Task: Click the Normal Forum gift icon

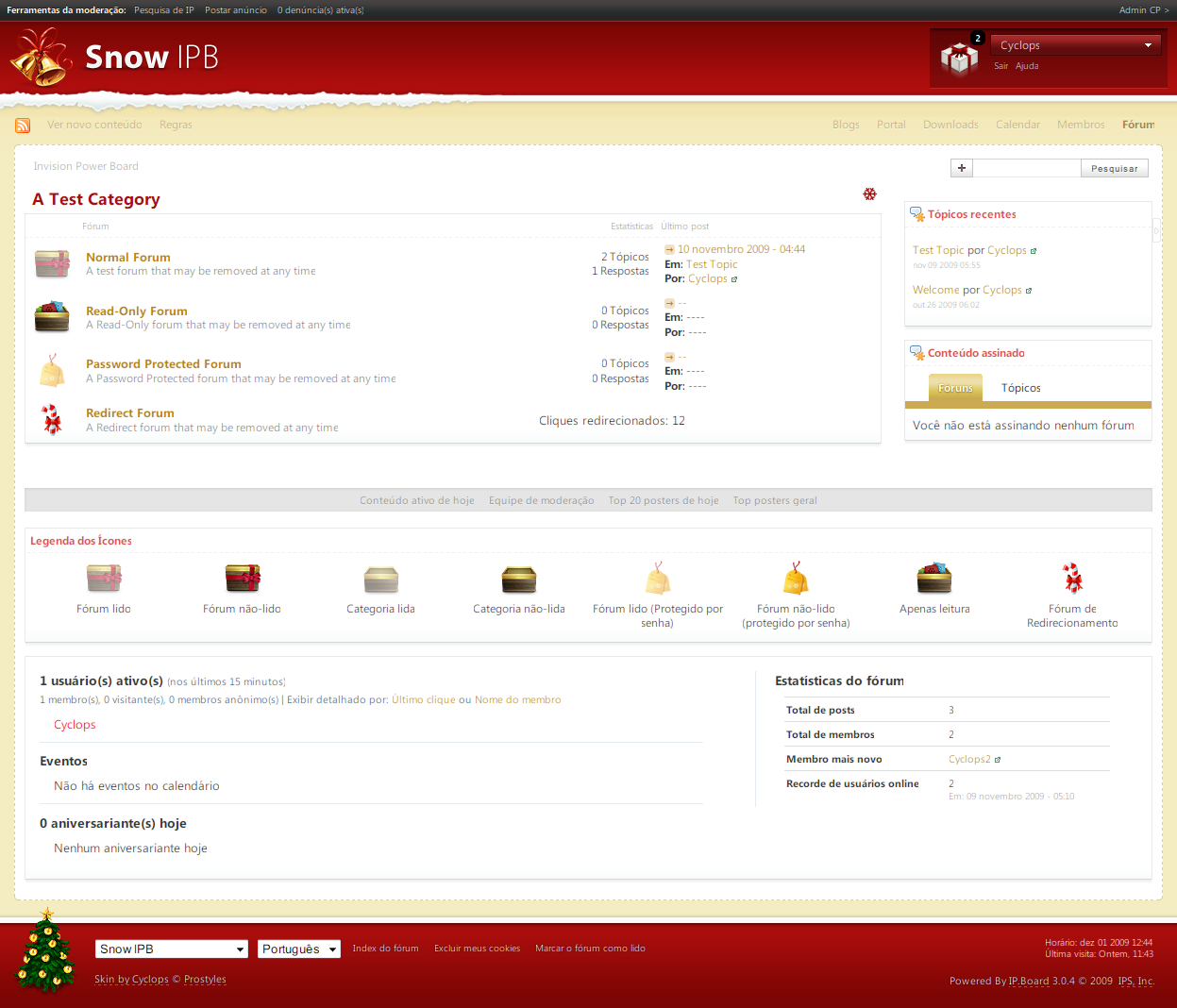Action: click(x=53, y=263)
